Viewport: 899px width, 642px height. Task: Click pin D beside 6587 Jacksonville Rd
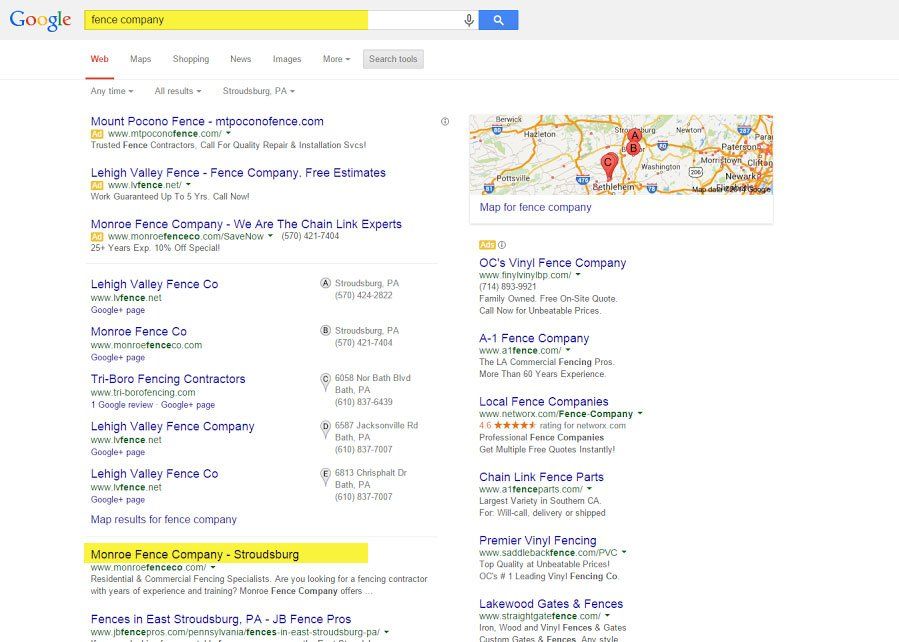point(325,429)
